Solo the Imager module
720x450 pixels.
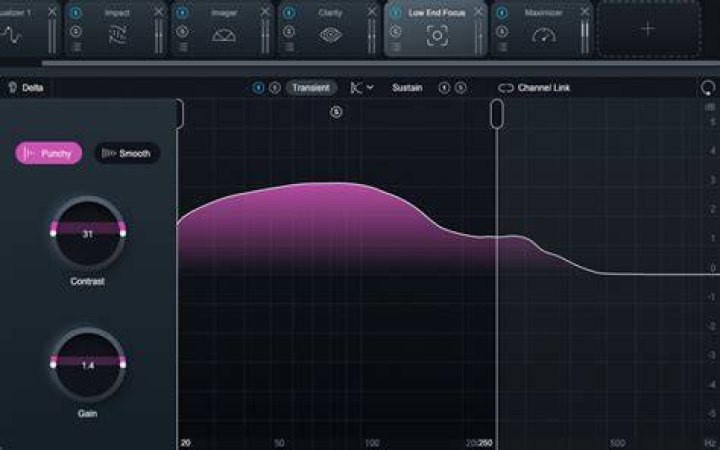click(x=182, y=31)
